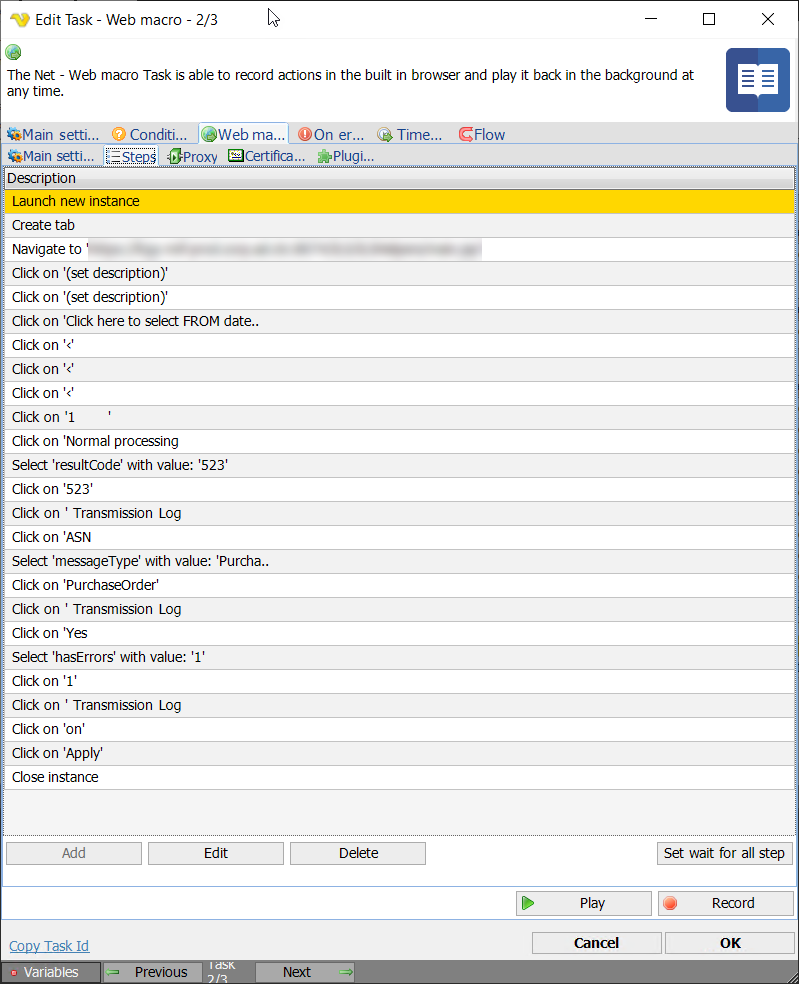Image resolution: width=799 pixels, height=984 pixels.
Task: Click the green globe icon under the title
Action: 13,53
